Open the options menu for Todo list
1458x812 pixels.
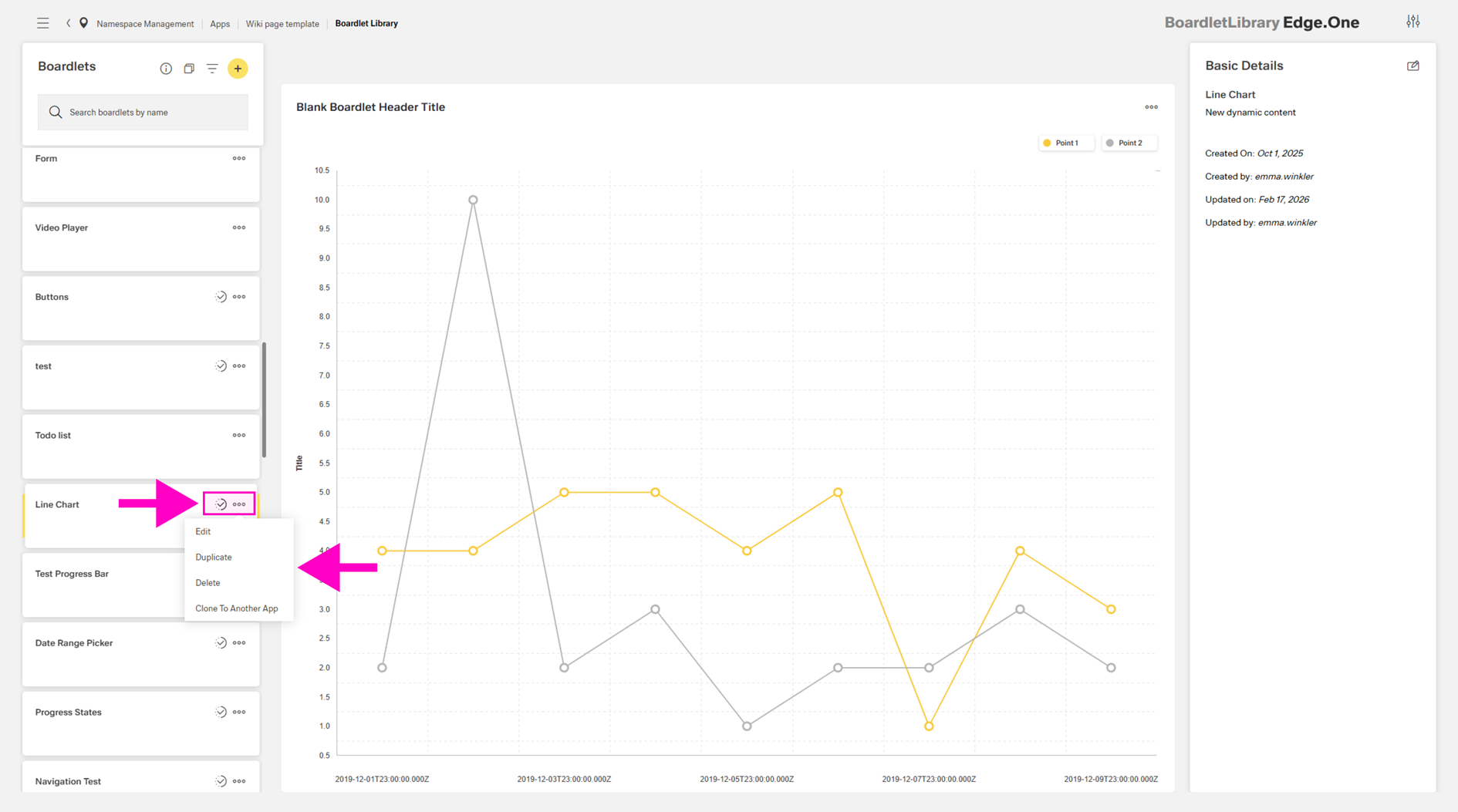239,435
